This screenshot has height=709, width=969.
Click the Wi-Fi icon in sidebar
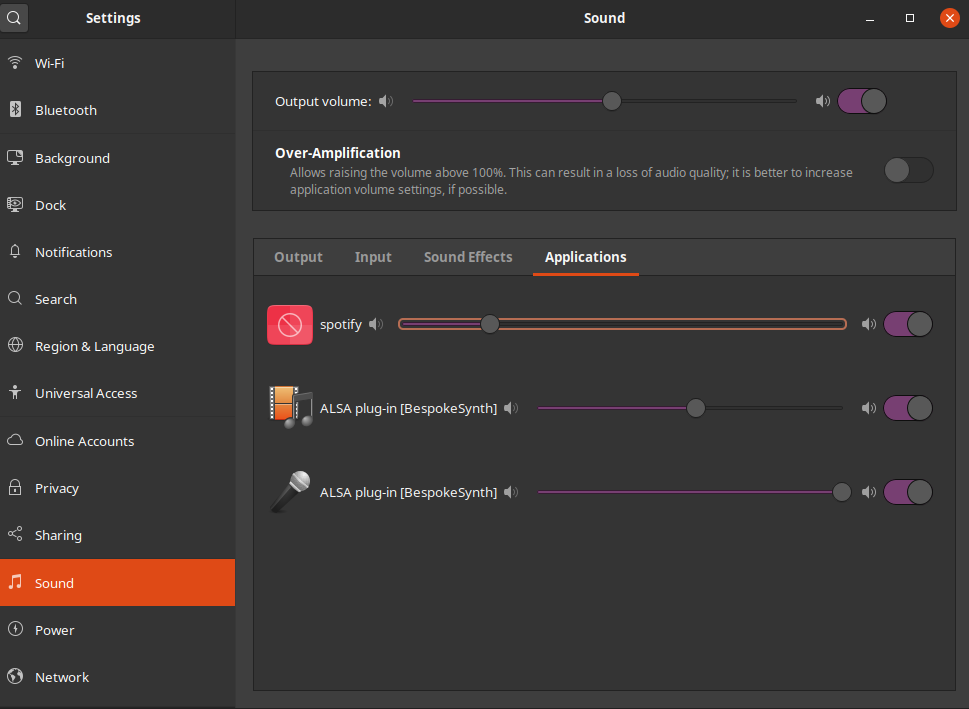point(16,63)
